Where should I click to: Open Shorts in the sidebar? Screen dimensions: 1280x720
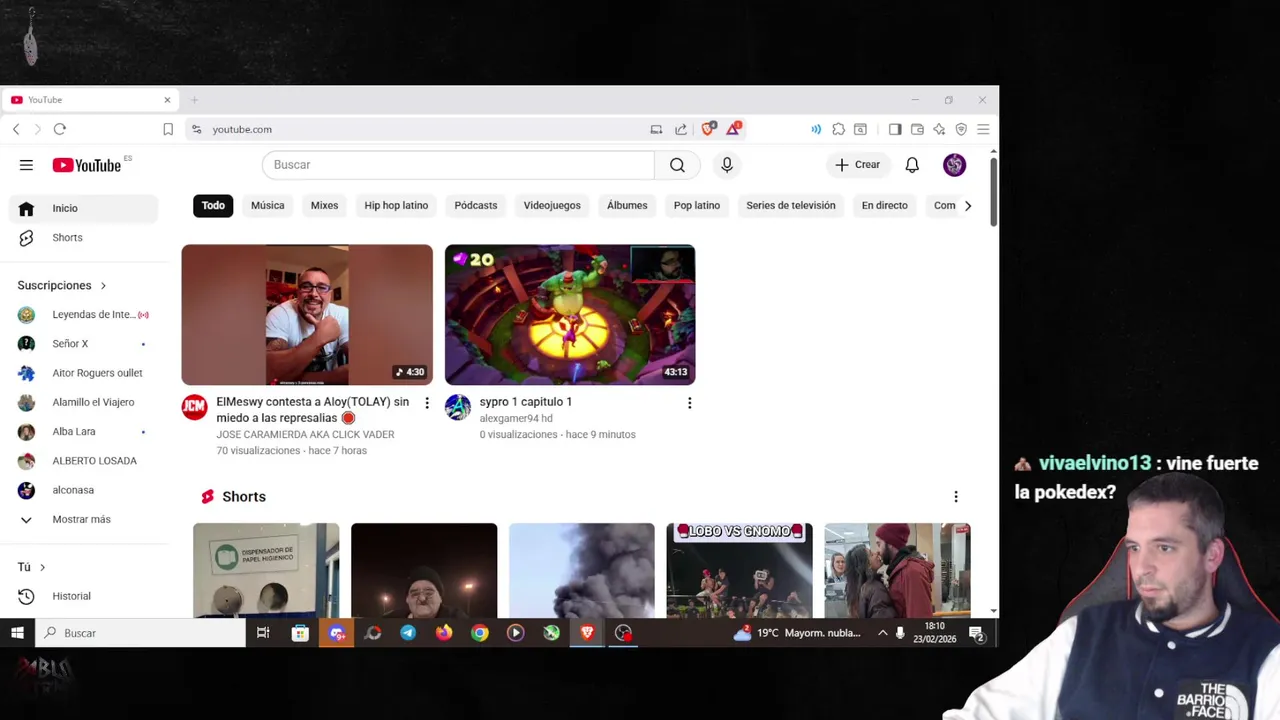(84, 237)
